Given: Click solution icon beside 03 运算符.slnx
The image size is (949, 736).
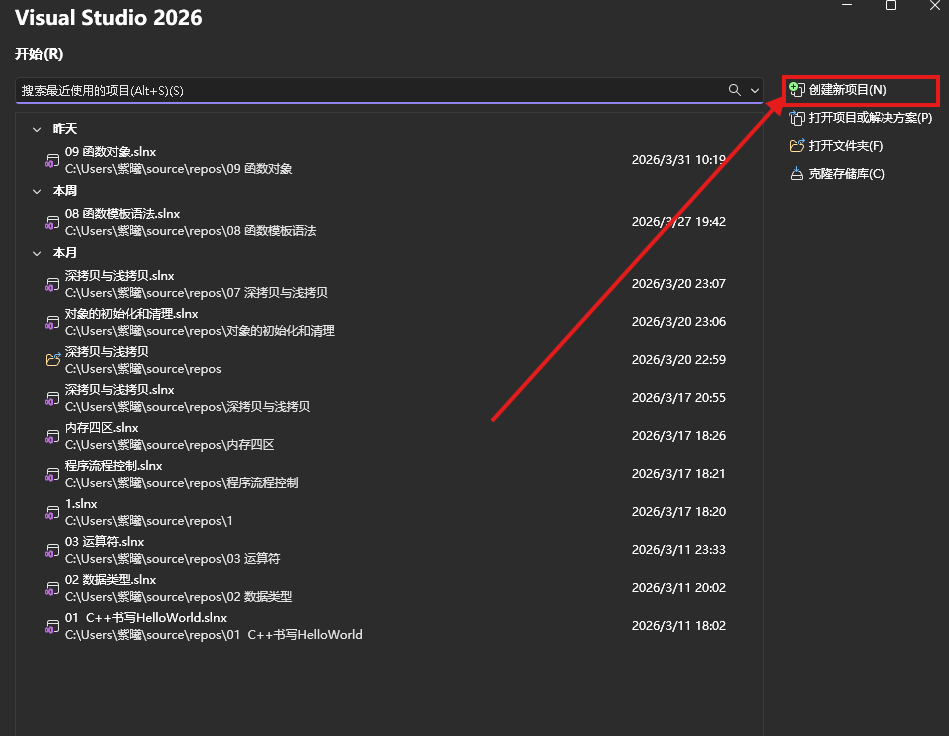Looking at the screenshot, I should [x=52, y=551].
